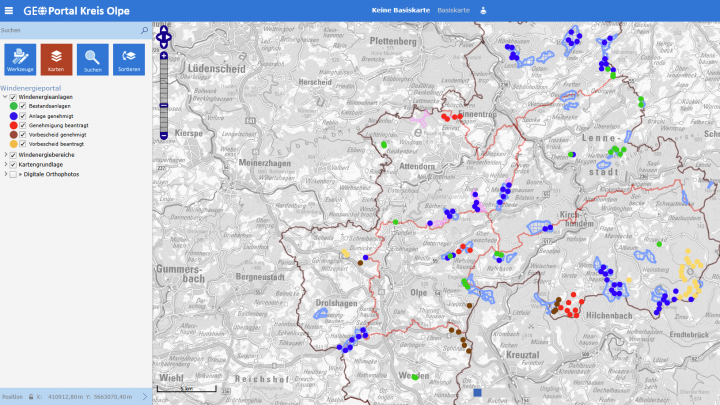
Task: Click the Attendorn town label on map
Action: [x=417, y=166]
